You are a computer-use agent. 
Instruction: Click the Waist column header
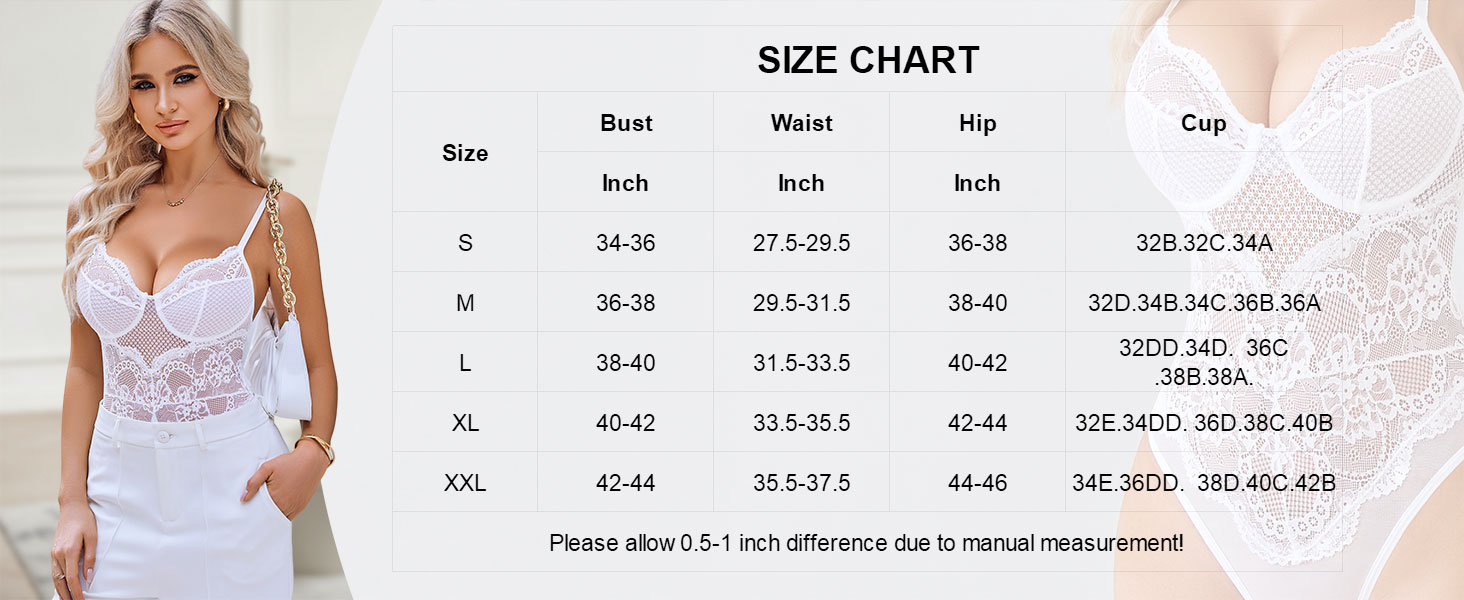point(801,123)
